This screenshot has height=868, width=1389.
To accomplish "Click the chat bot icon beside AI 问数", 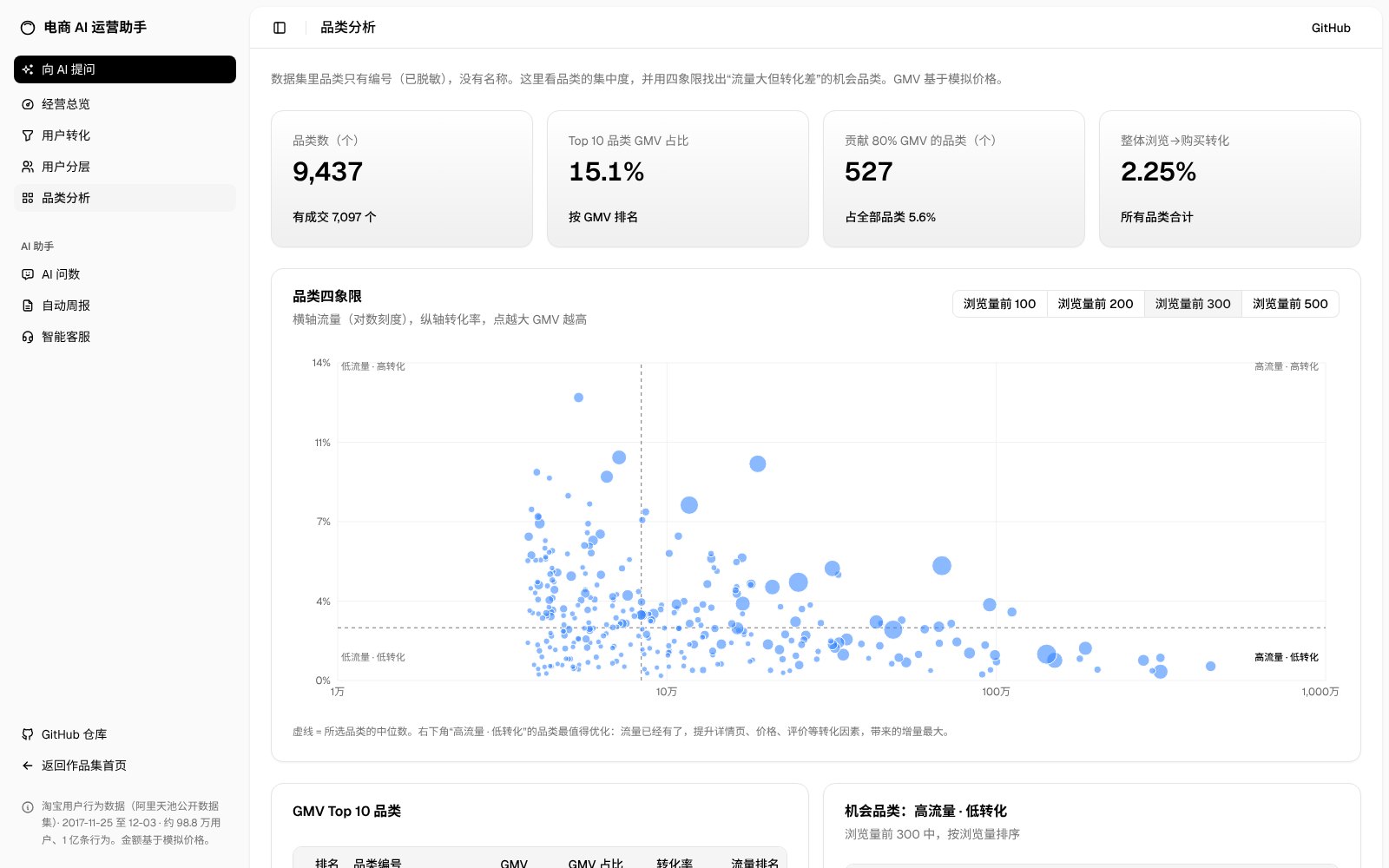I will 28,274.
